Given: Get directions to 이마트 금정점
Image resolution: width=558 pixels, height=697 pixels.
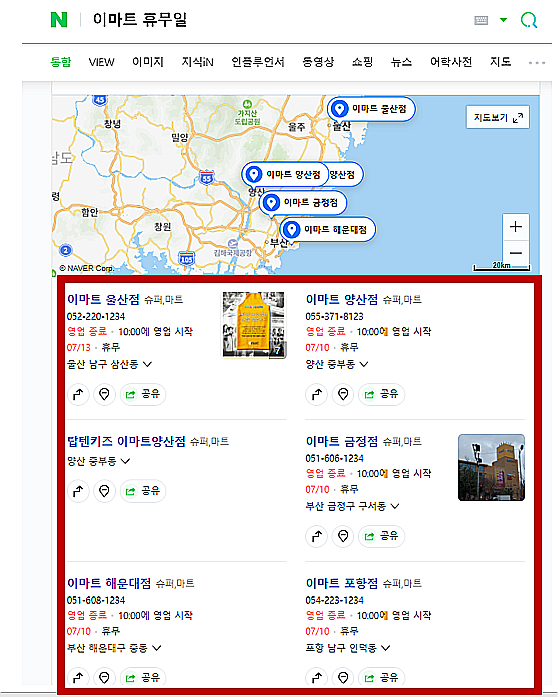Looking at the screenshot, I should pyautogui.click(x=317, y=536).
